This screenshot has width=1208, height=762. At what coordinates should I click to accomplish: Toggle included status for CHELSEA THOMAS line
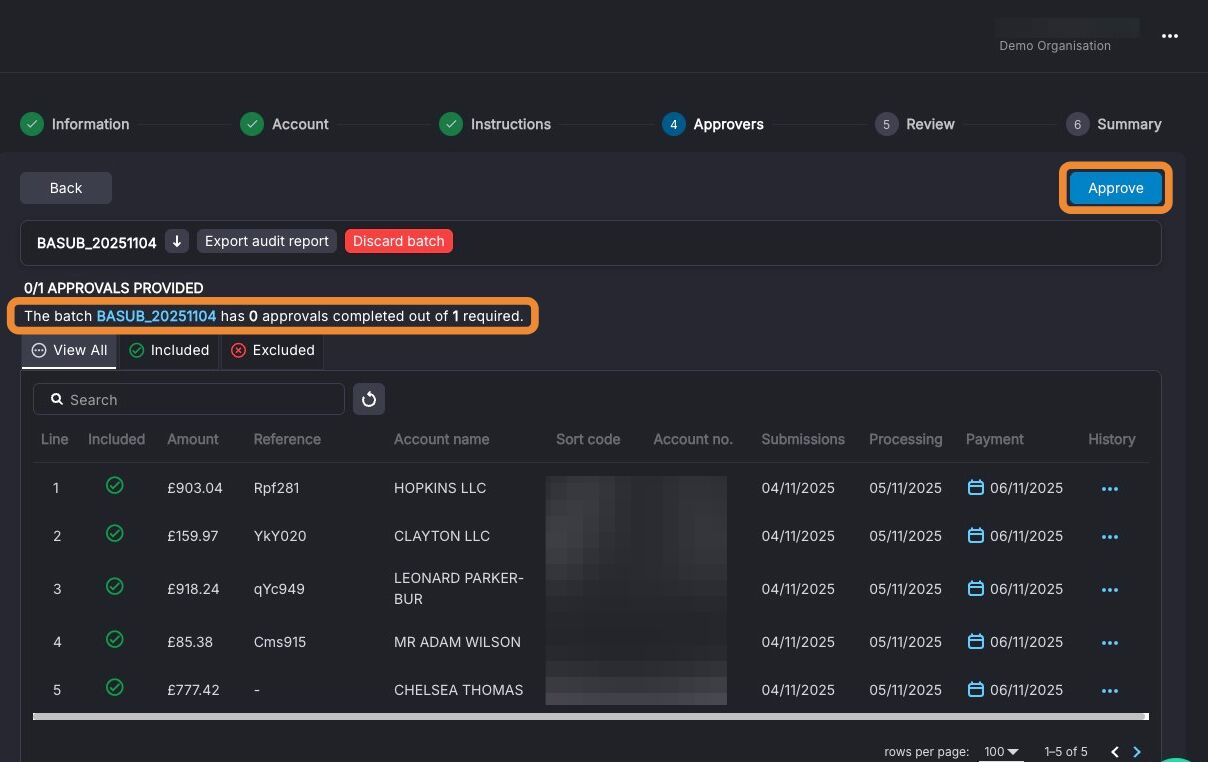(x=115, y=687)
